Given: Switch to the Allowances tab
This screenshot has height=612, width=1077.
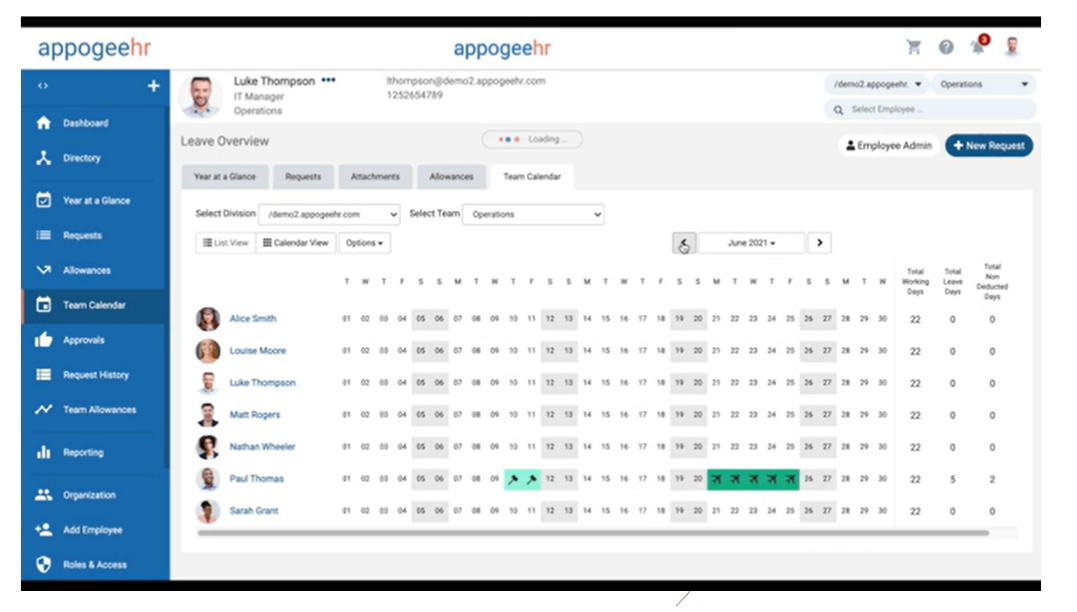Looking at the screenshot, I should coord(450,177).
